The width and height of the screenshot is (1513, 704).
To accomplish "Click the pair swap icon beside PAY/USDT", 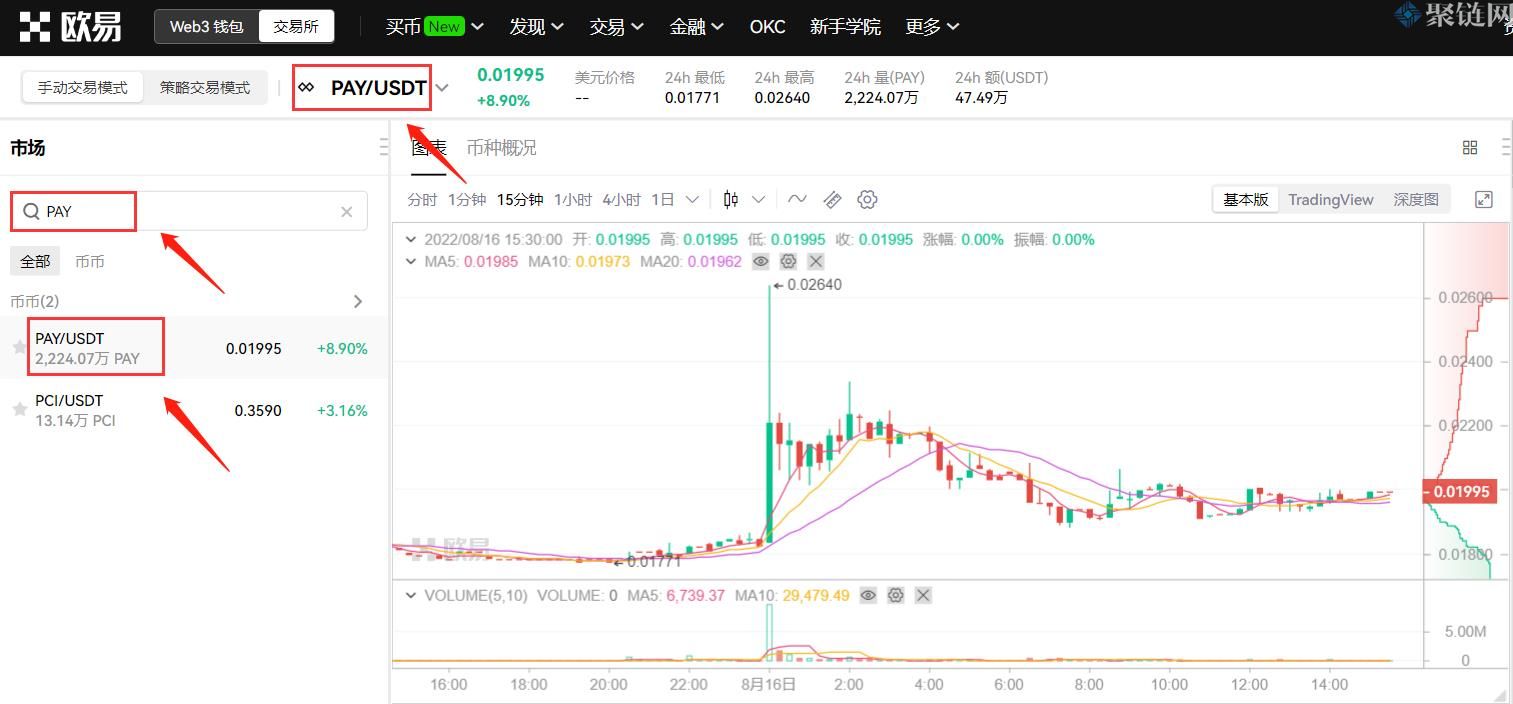I will point(307,88).
